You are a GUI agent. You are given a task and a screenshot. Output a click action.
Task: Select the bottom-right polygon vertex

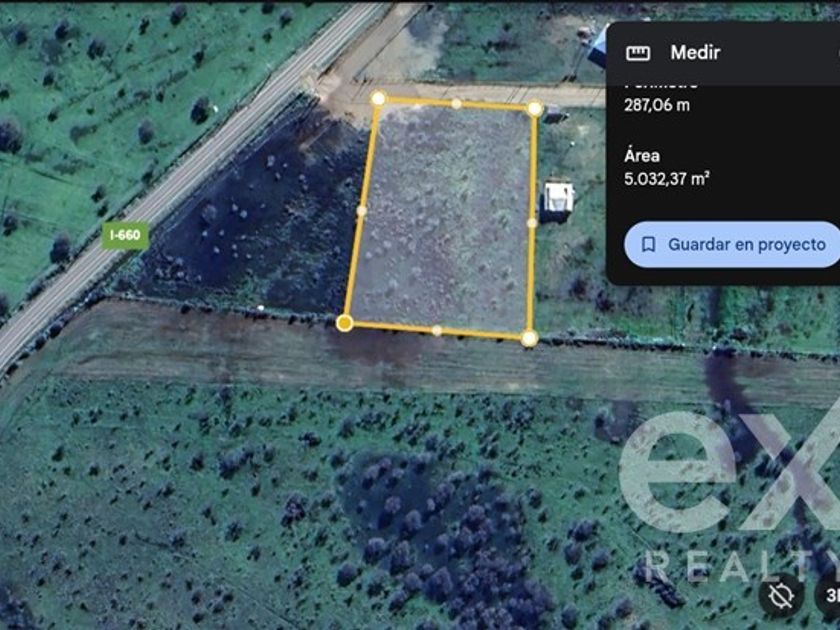529,339
